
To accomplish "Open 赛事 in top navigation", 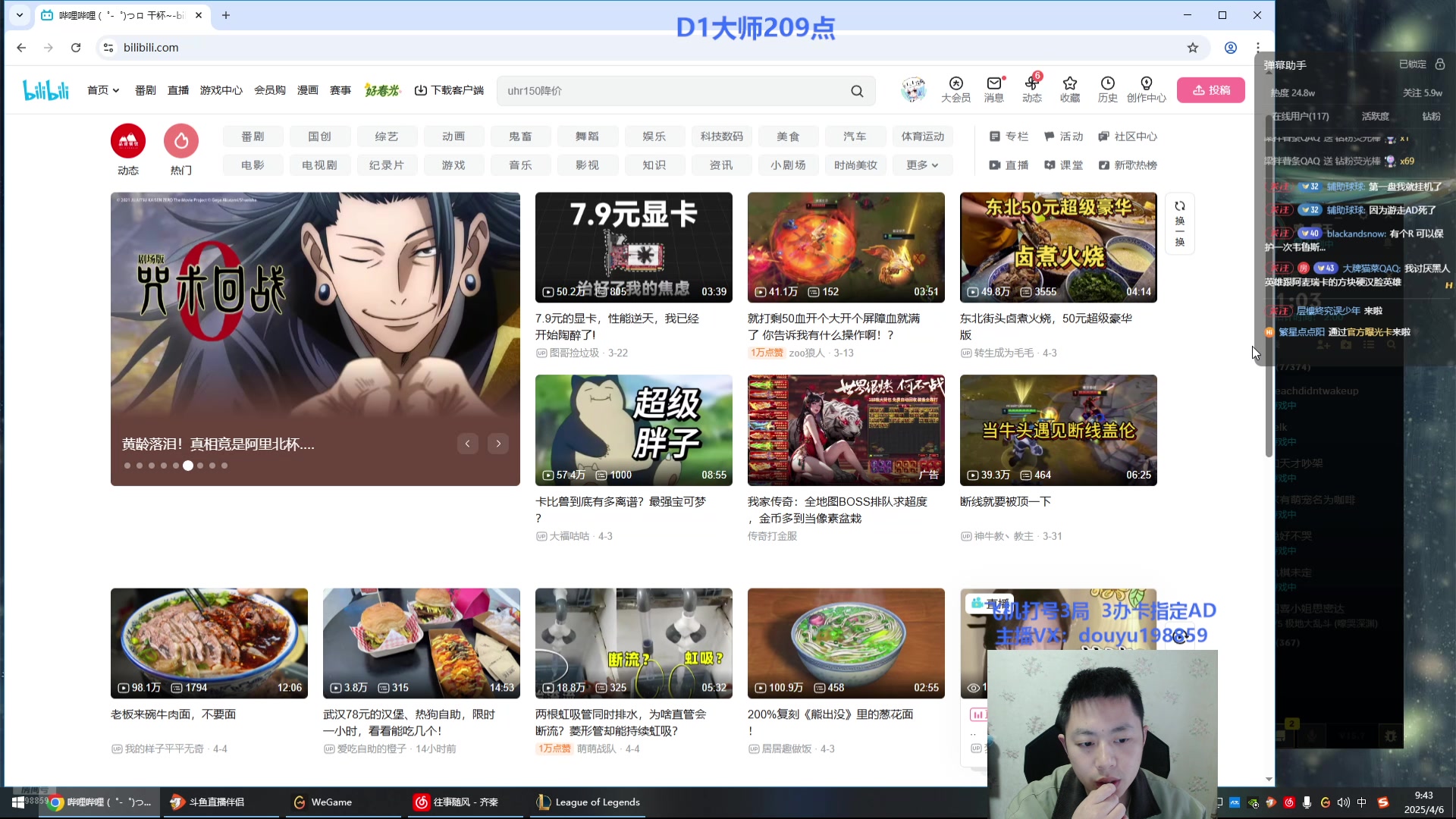I will (x=340, y=90).
